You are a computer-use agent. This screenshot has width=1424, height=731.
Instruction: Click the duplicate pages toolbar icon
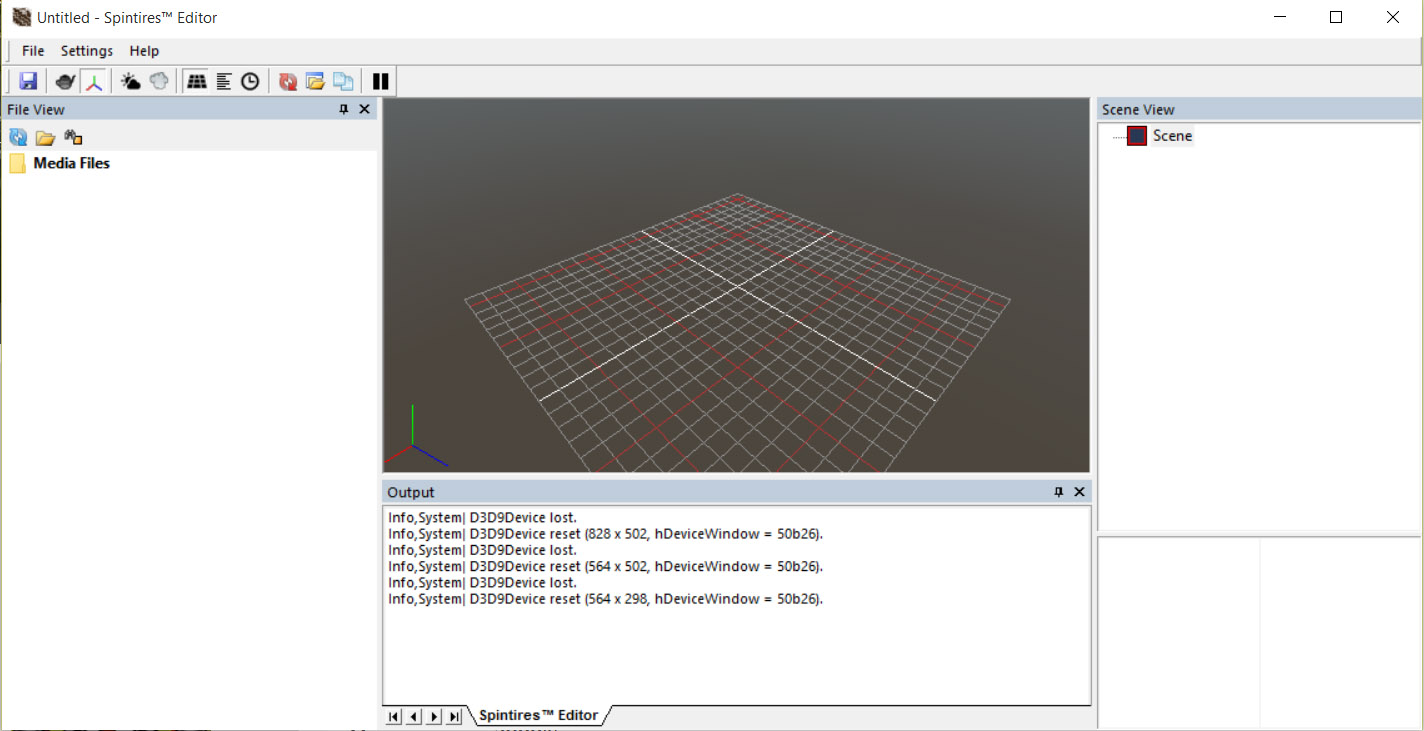(342, 81)
